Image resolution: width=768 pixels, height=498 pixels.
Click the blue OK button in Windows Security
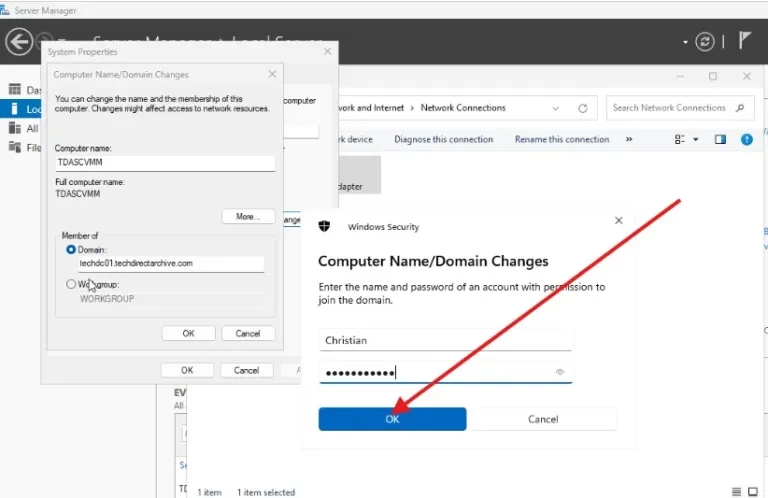[x=392, y=419]
